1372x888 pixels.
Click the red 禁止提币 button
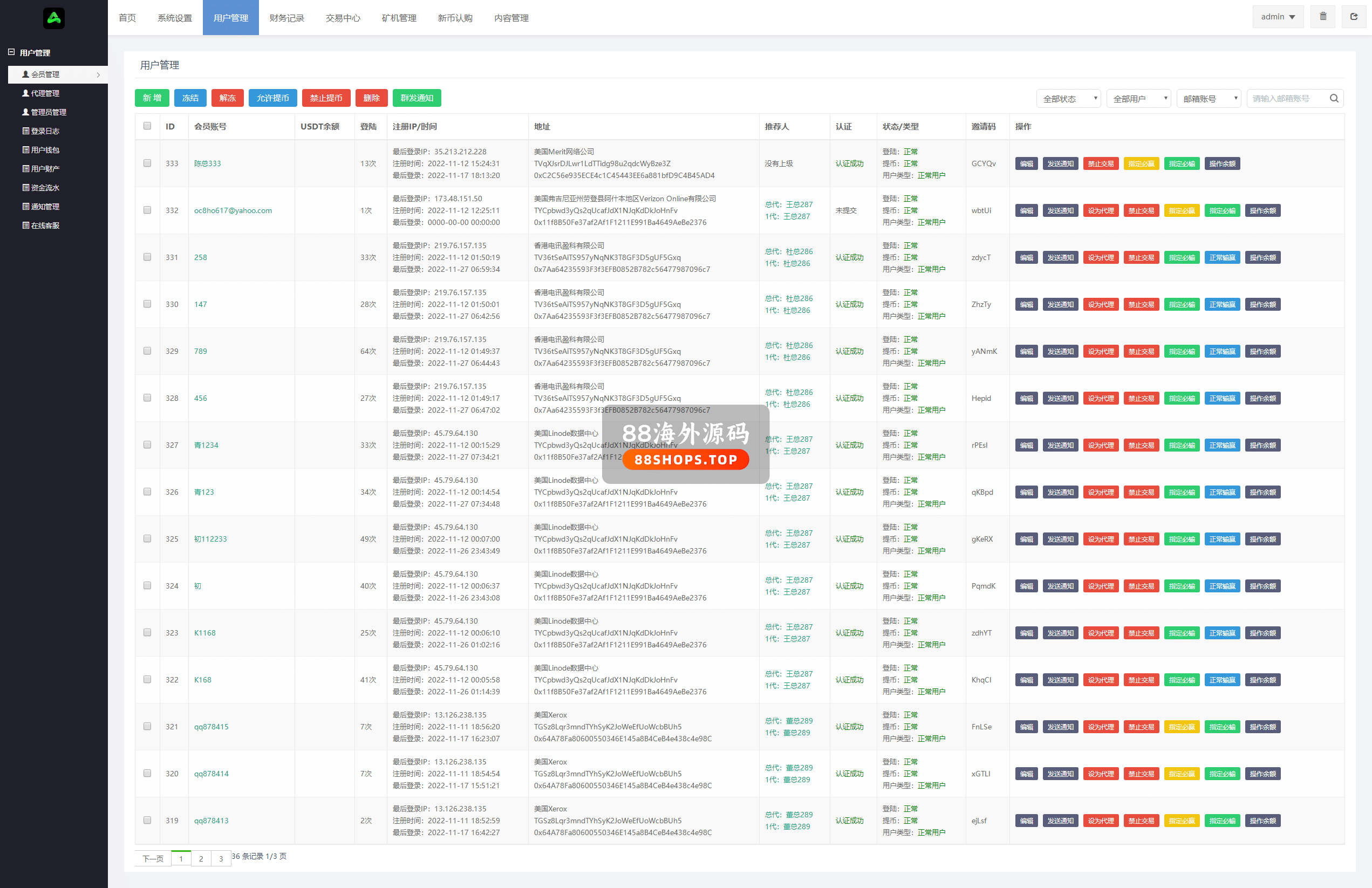(326, 98)
